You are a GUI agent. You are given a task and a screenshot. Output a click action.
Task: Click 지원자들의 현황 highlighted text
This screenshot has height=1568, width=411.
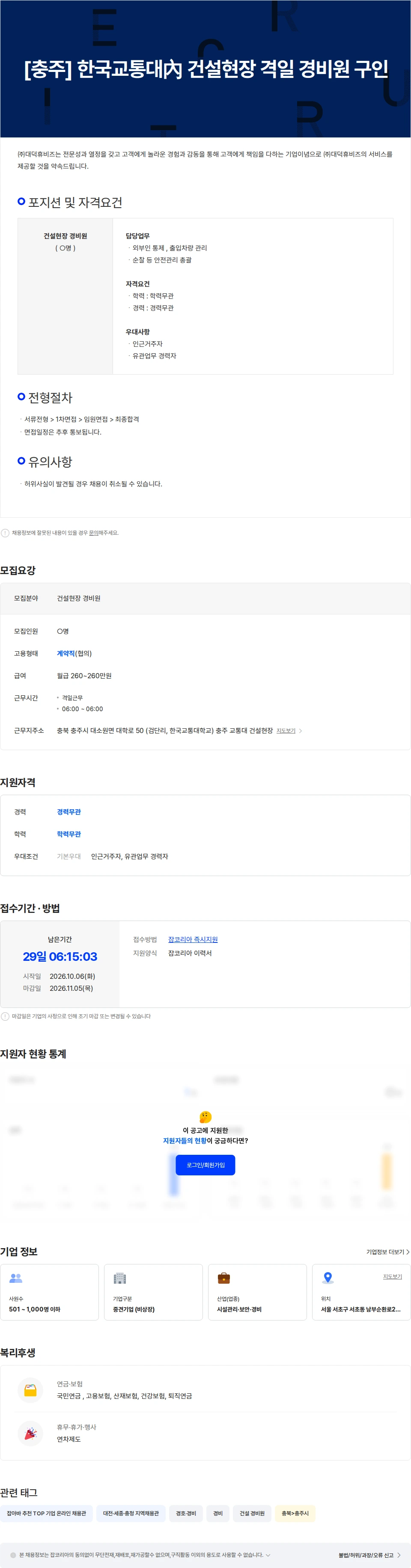[185, 1140]
